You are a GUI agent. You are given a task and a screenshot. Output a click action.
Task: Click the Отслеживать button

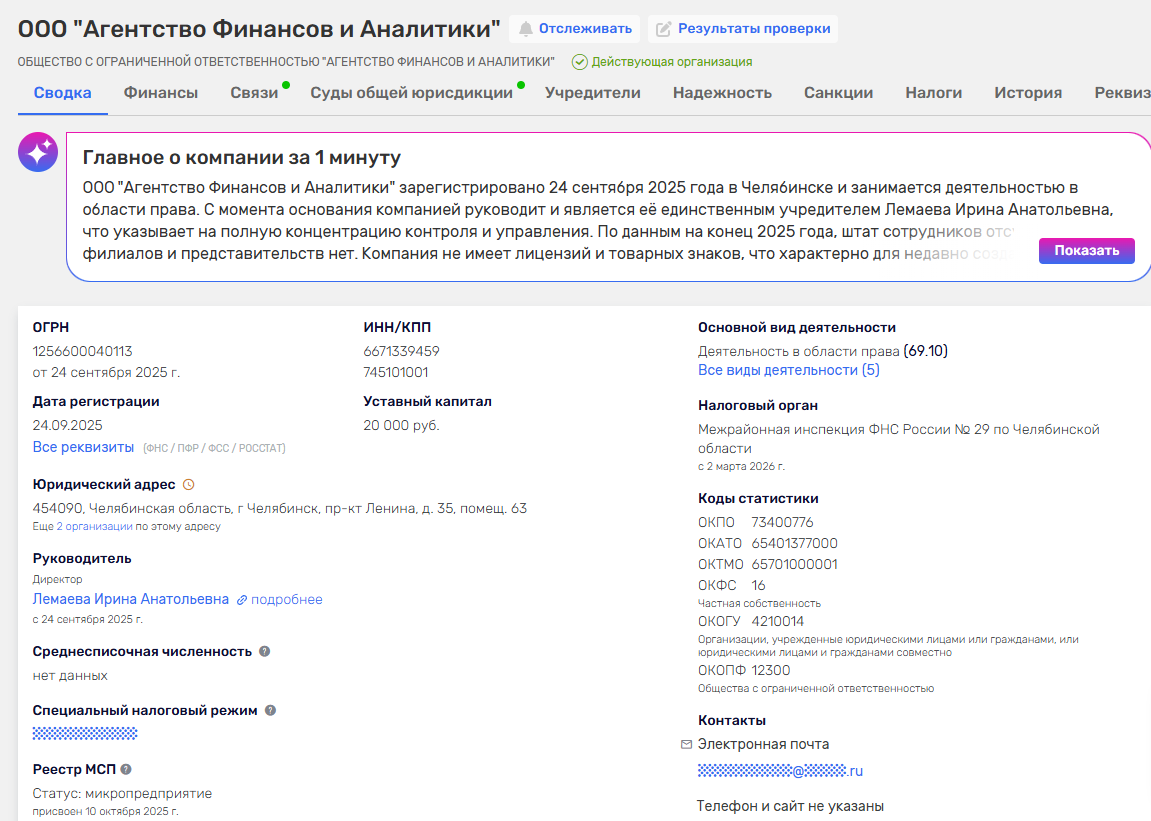point(575,29)
